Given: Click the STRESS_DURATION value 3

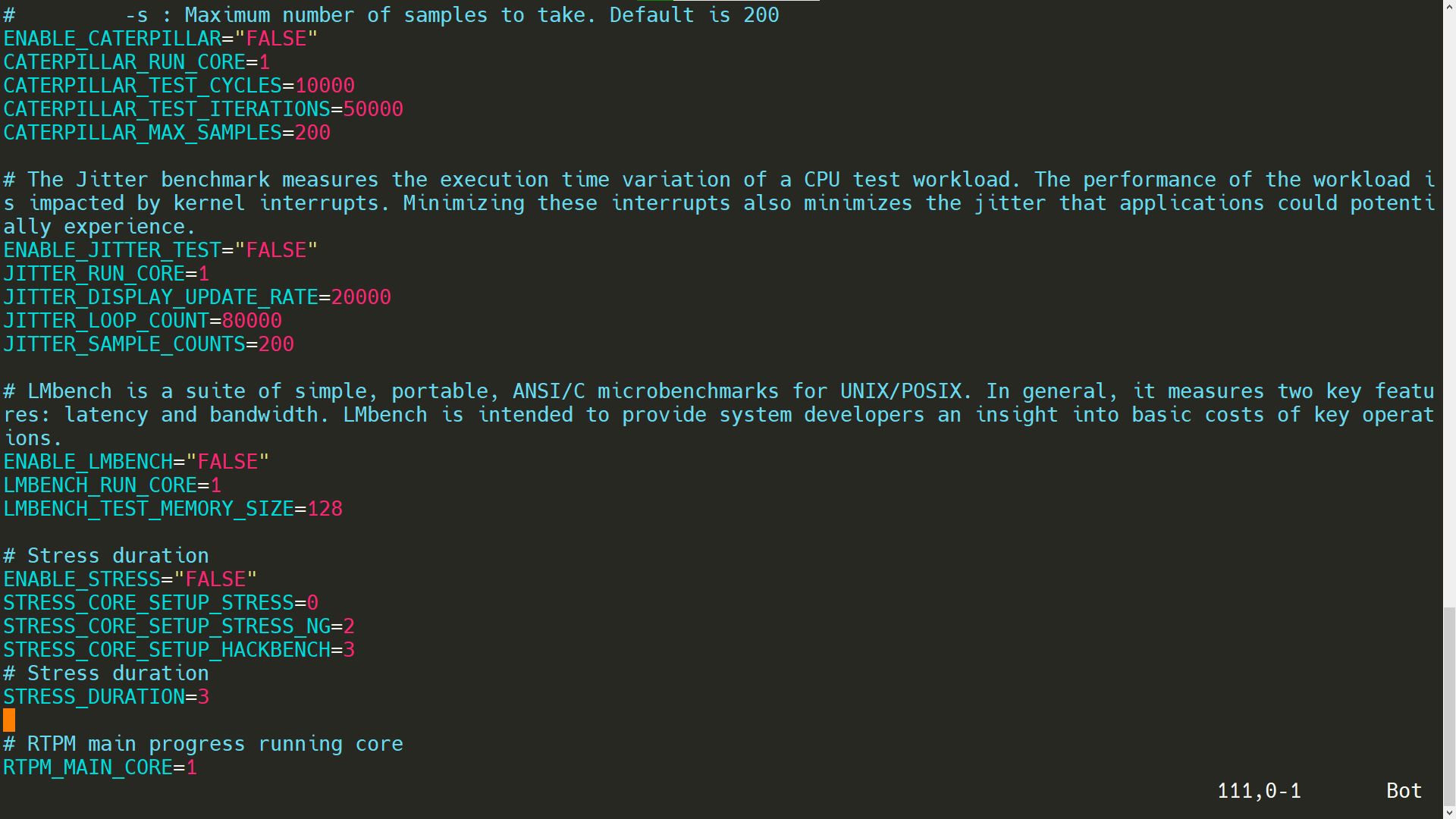Looking at the screenshot, I should point(203,697).
